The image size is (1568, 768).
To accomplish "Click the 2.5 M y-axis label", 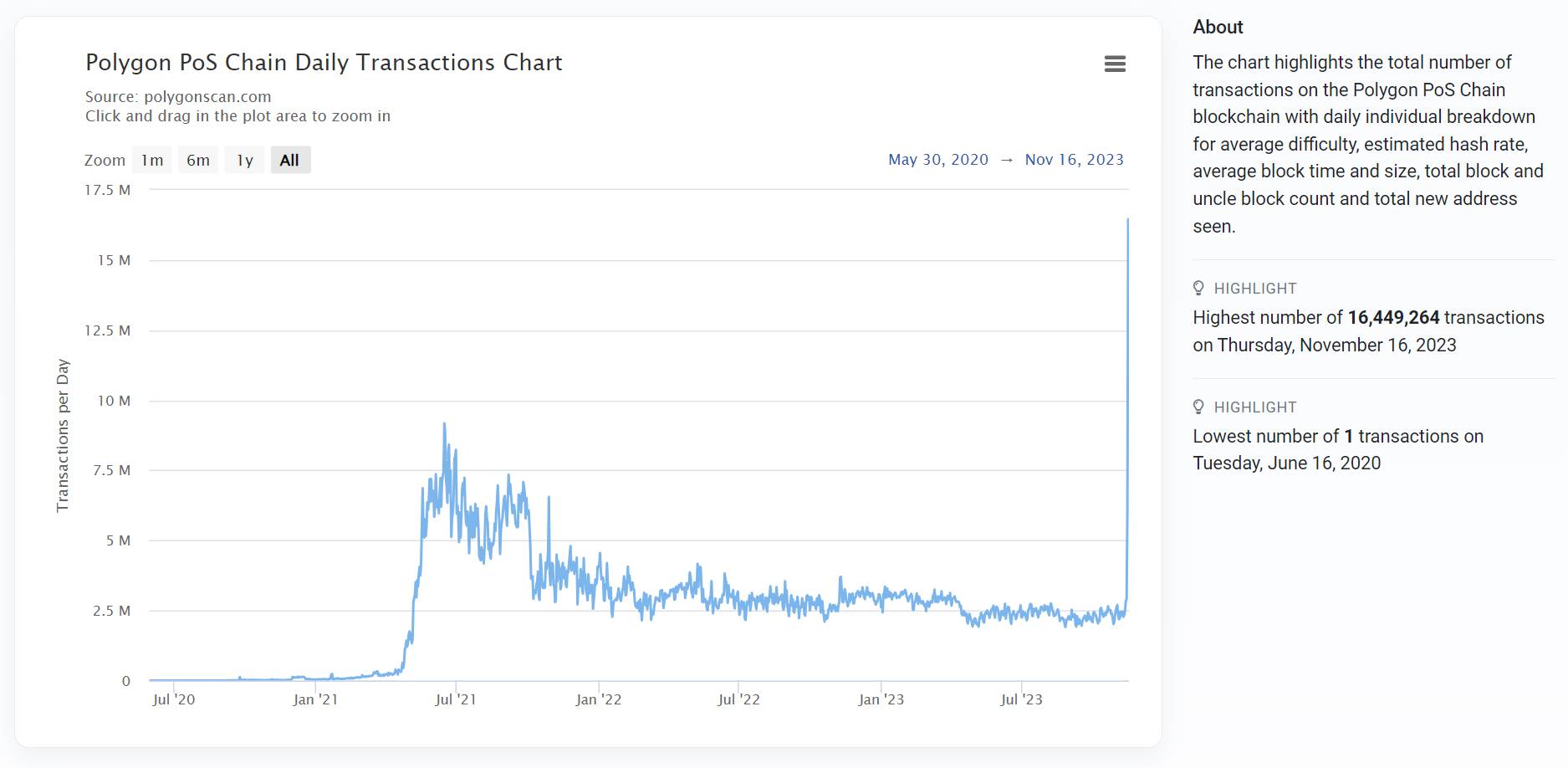I will coord(112,611).
